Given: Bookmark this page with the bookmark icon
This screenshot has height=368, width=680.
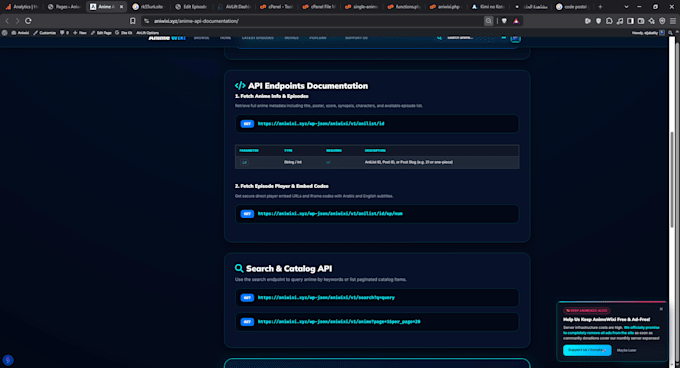Looking at the screenshot, I should point(133,21).
